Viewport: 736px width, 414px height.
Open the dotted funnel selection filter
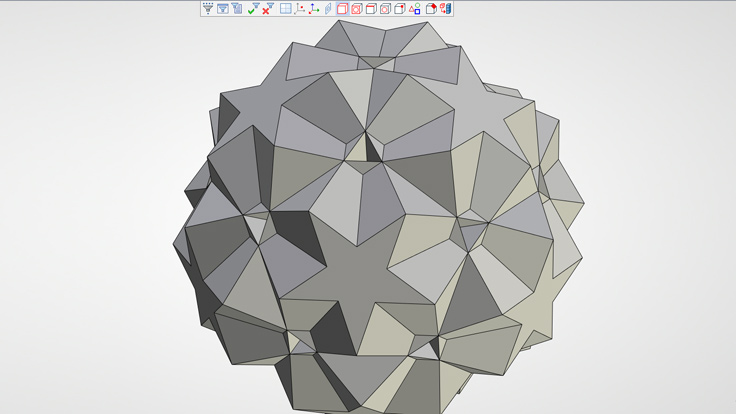(208, 8)
